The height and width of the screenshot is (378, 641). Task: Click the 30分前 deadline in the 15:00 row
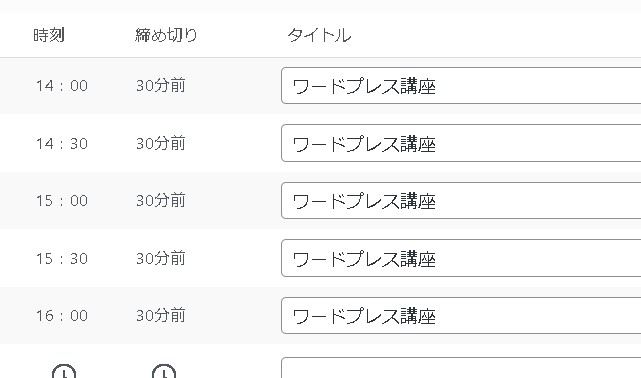tap(161, 201)
